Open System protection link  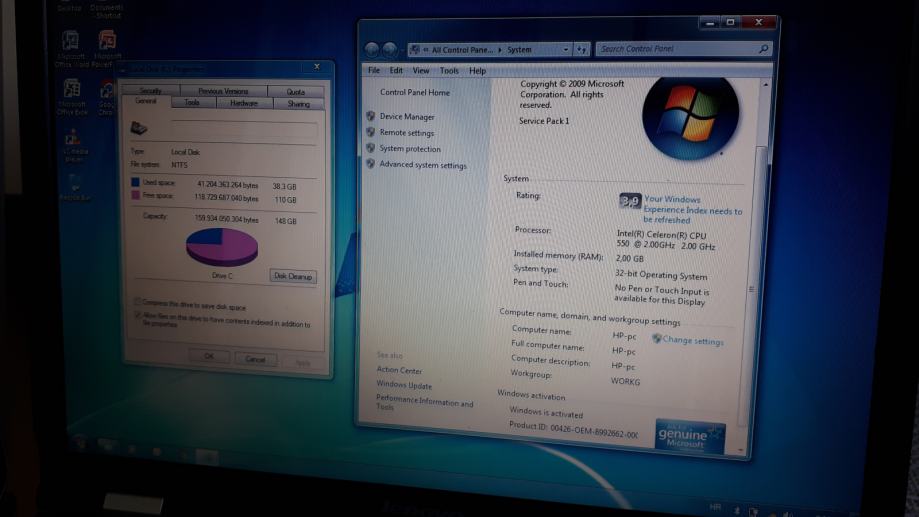(x=410, y=149)
